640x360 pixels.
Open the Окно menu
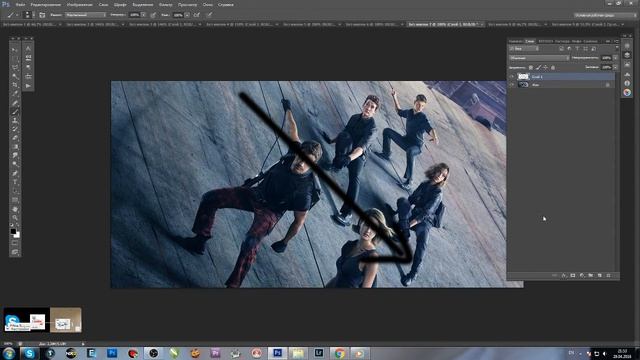point(208,4)
